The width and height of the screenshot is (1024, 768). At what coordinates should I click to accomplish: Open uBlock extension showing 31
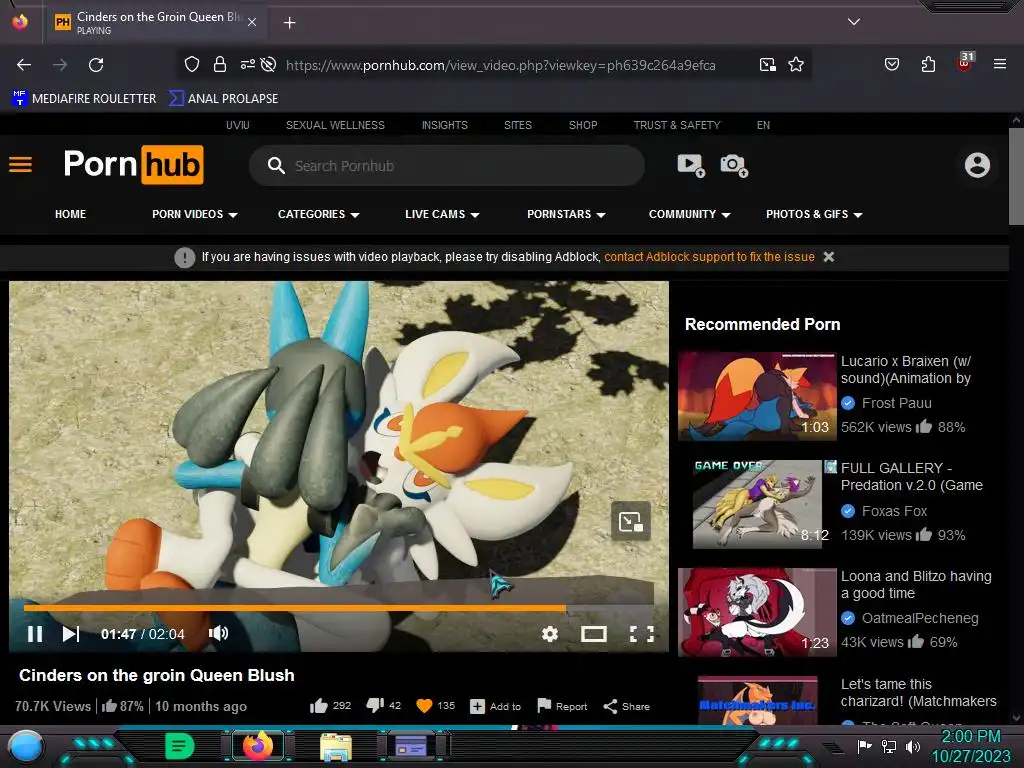965,63
